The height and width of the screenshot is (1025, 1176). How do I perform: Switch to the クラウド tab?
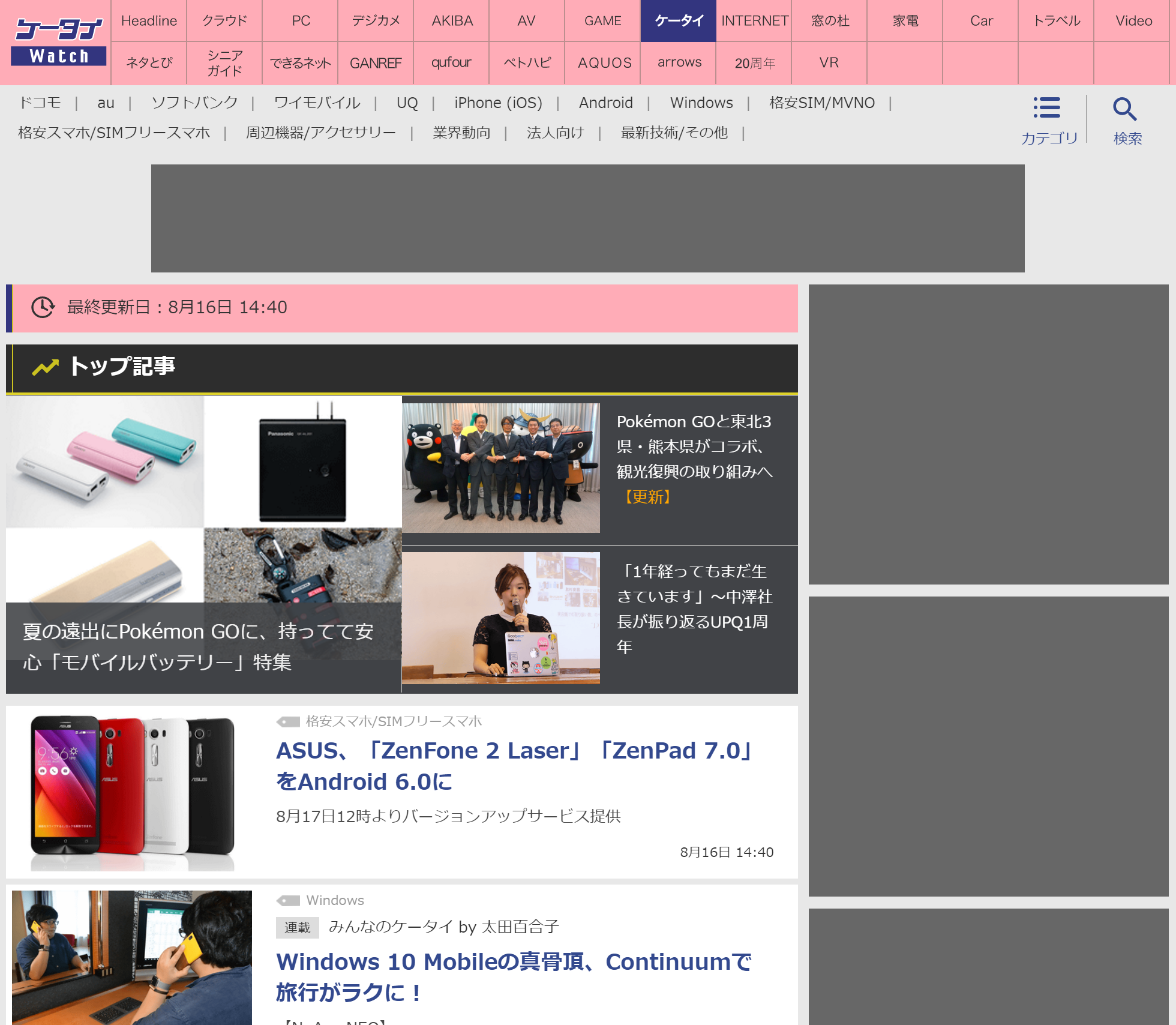point(225,21)
